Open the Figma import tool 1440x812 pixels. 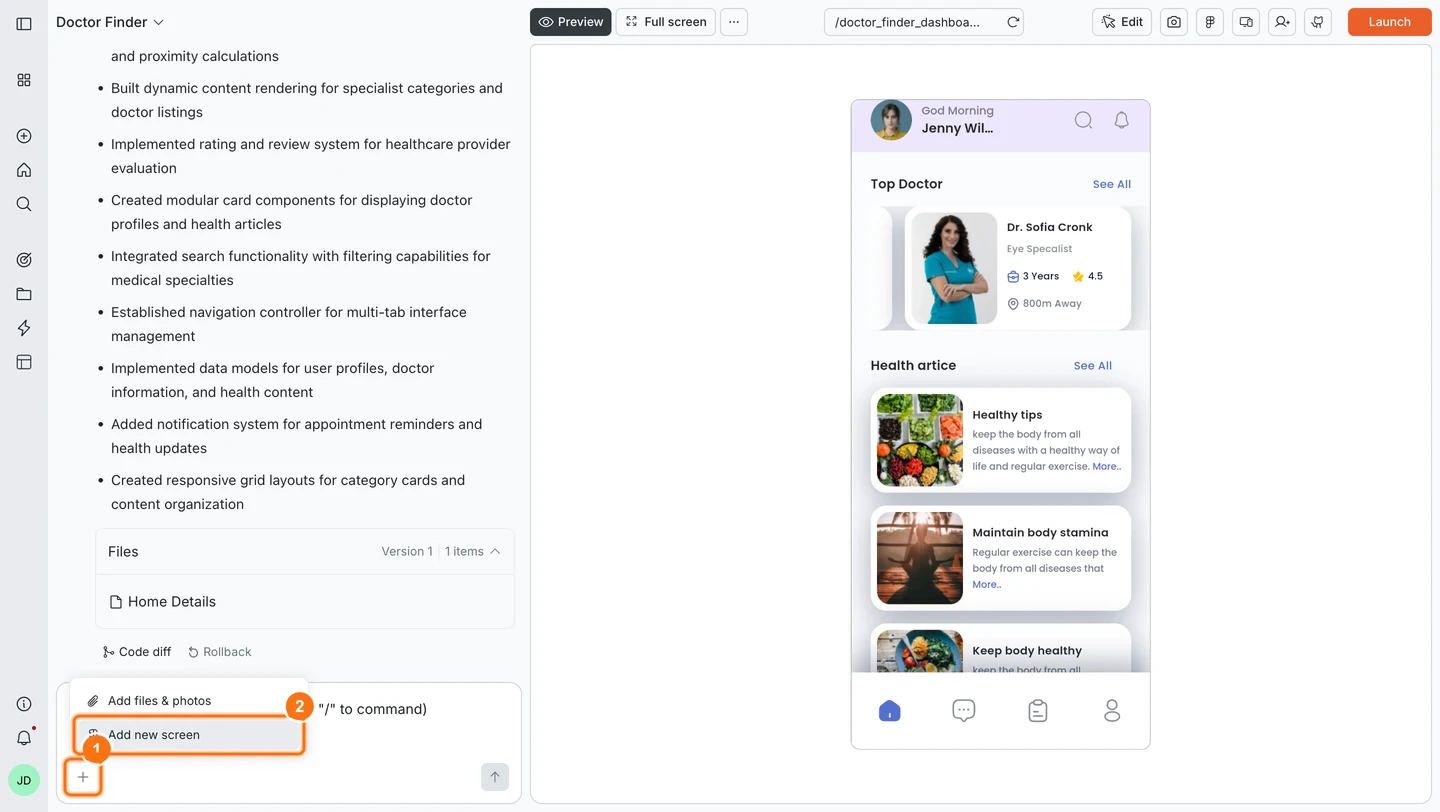[1209, 21]
